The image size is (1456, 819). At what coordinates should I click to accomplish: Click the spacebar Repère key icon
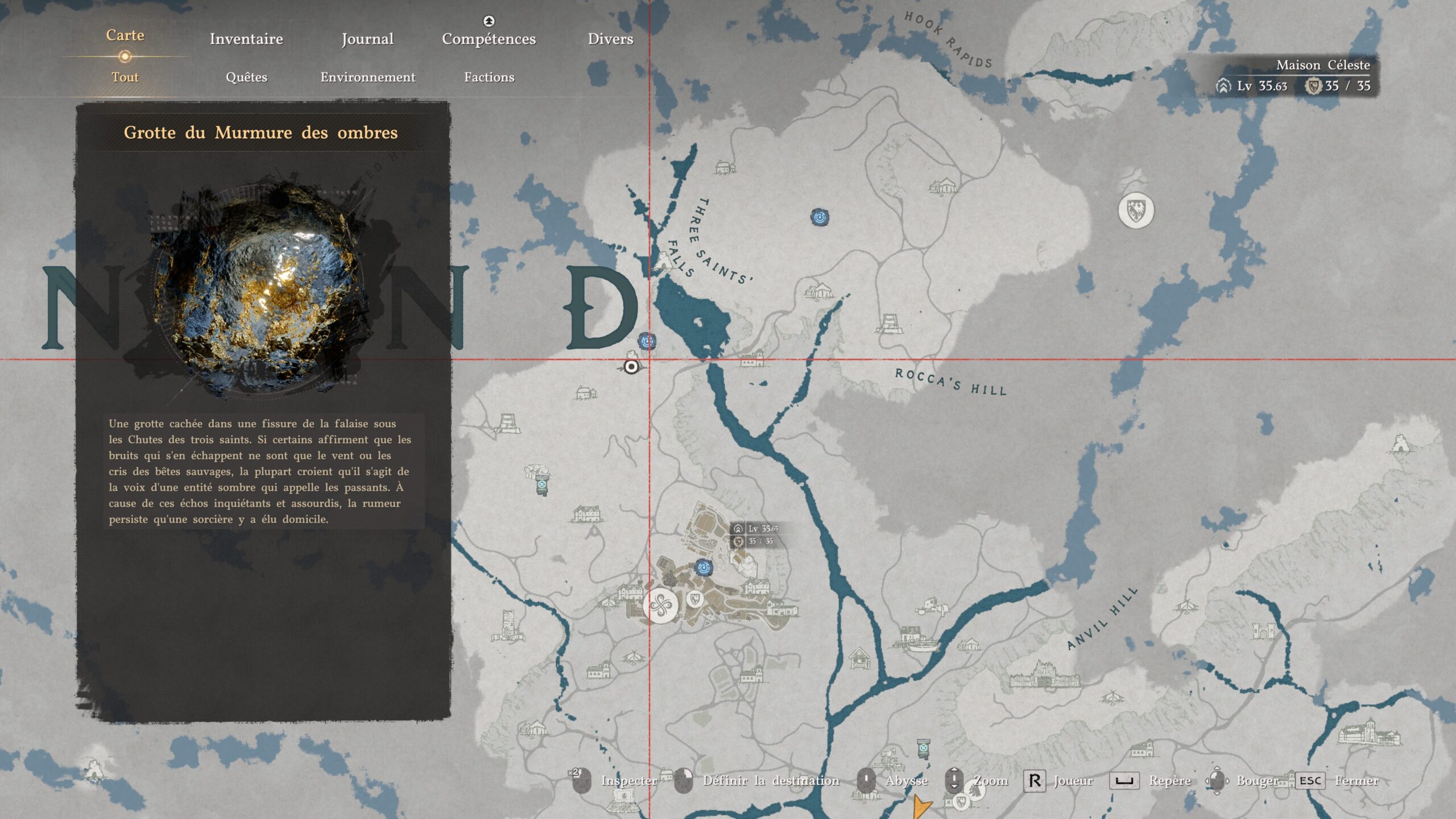(x=1124, y=781)
